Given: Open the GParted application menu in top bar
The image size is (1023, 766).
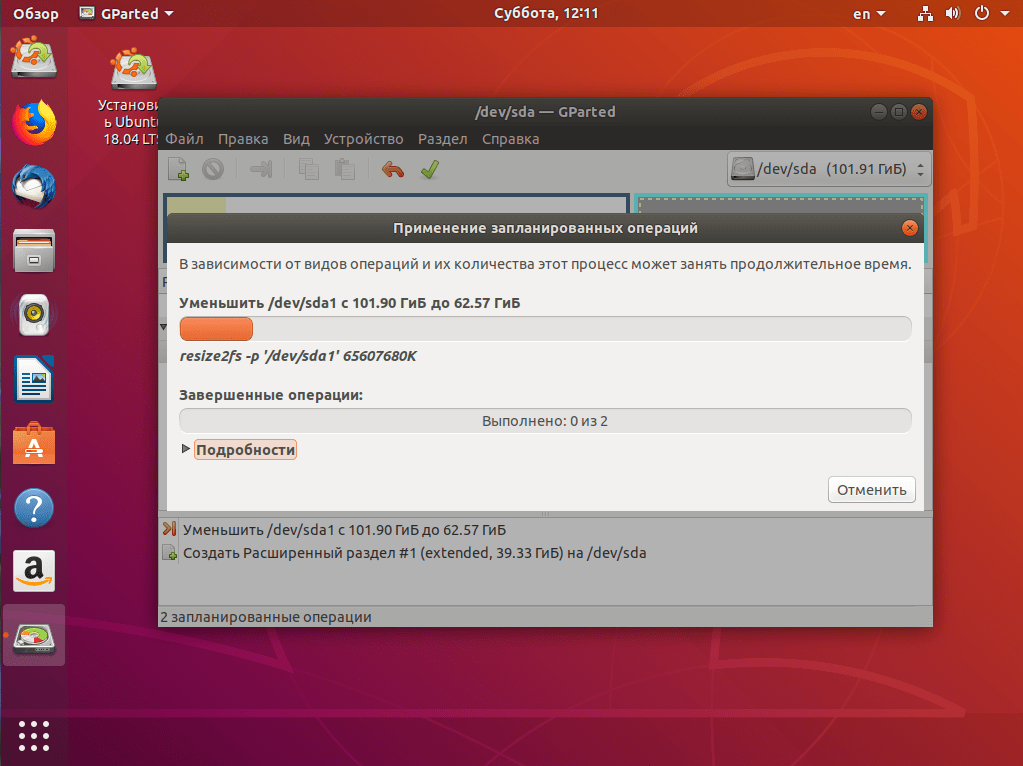Looking at the screenshot, I should pos(127,14).
